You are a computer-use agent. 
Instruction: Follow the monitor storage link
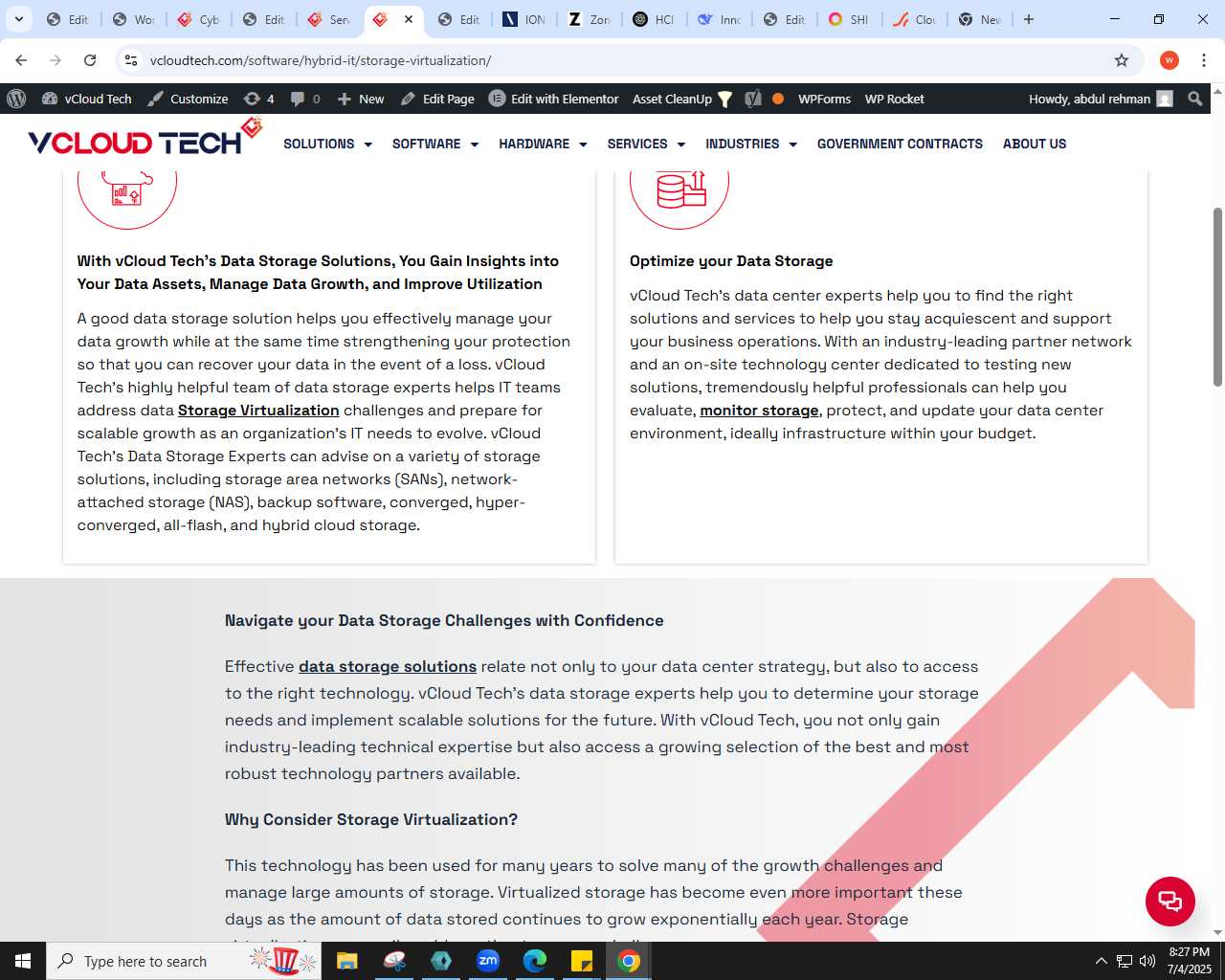coord(759,410)
